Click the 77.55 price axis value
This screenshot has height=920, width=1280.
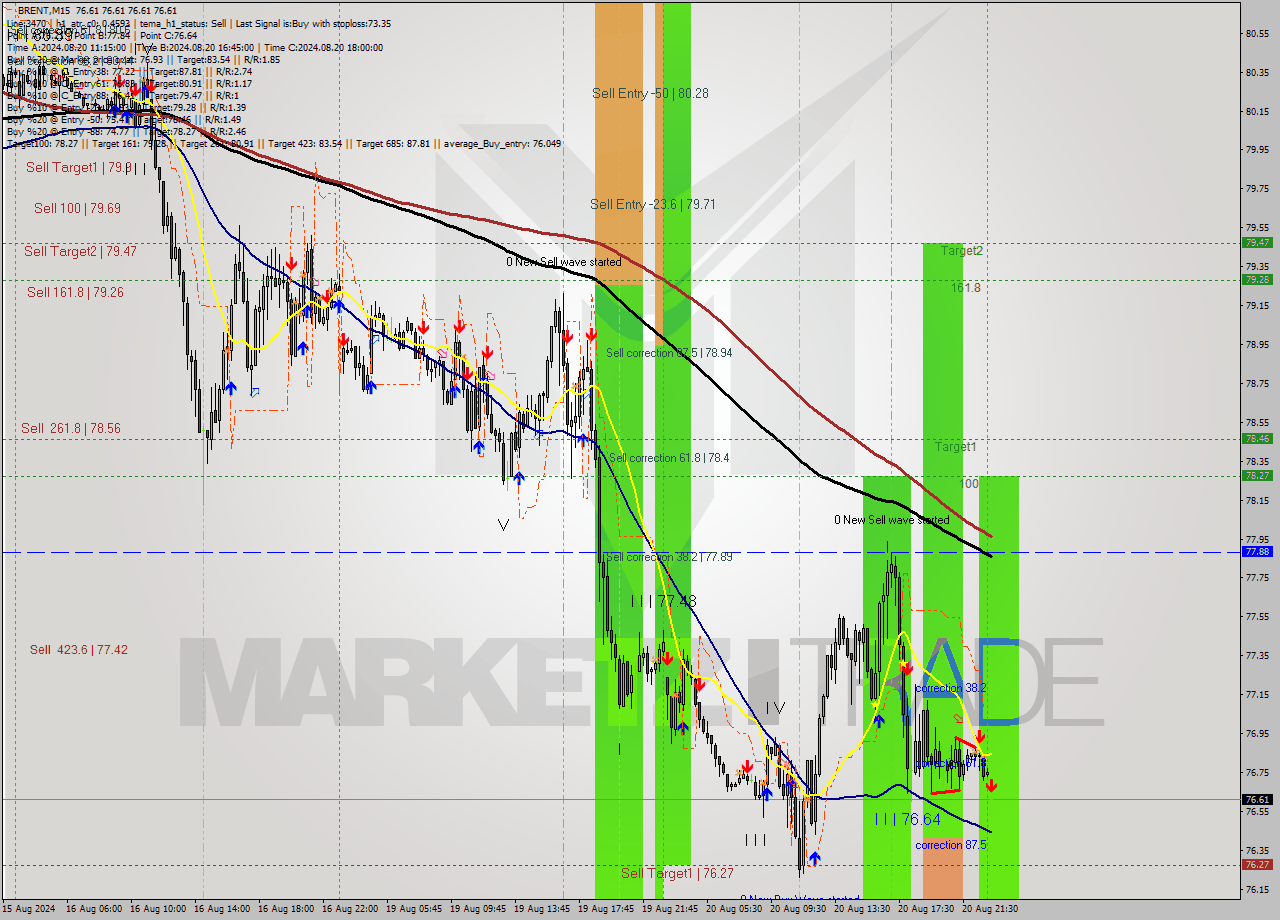[x=1257, y=617]
